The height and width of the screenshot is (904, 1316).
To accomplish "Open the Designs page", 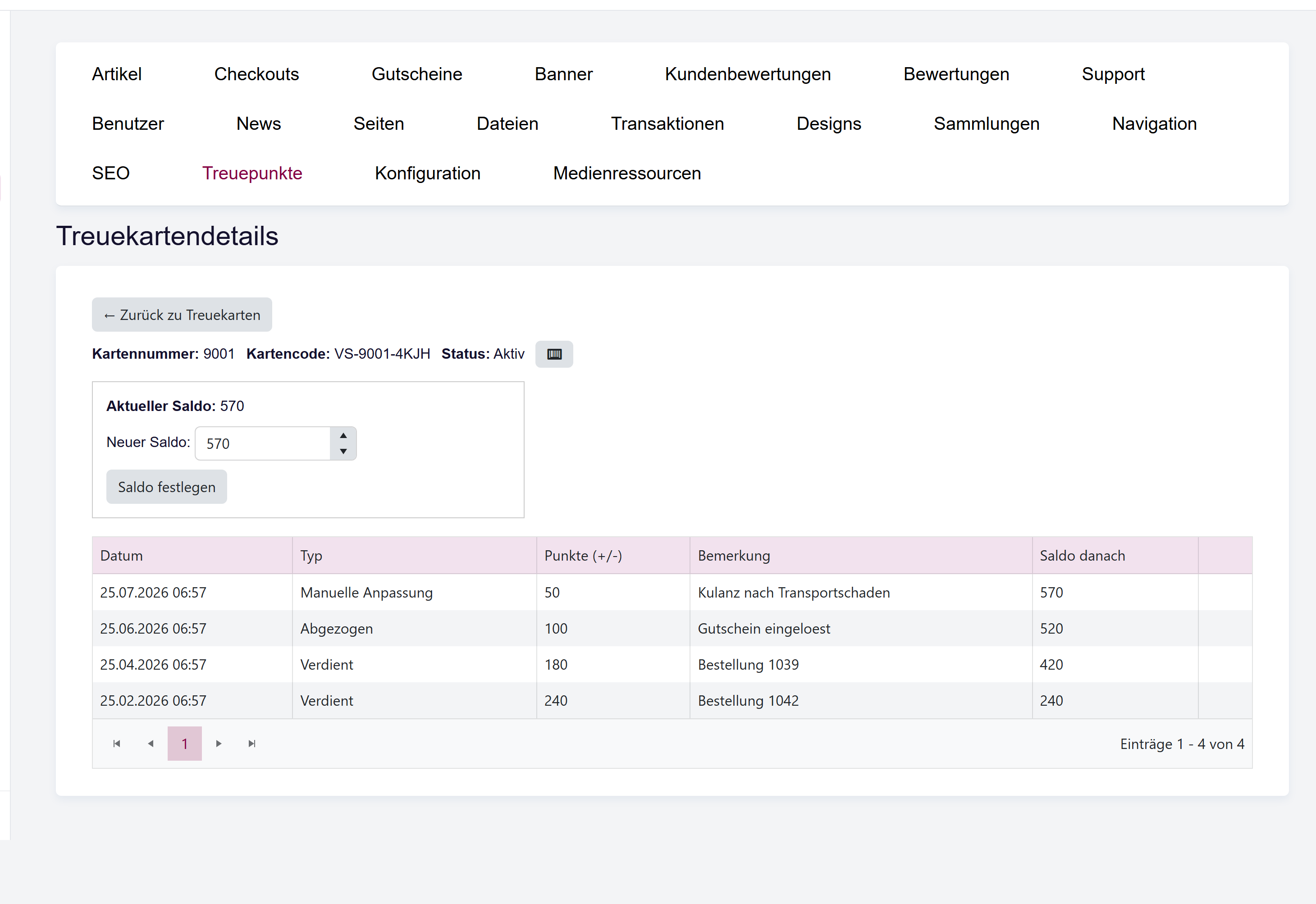I will pos(829,123).
